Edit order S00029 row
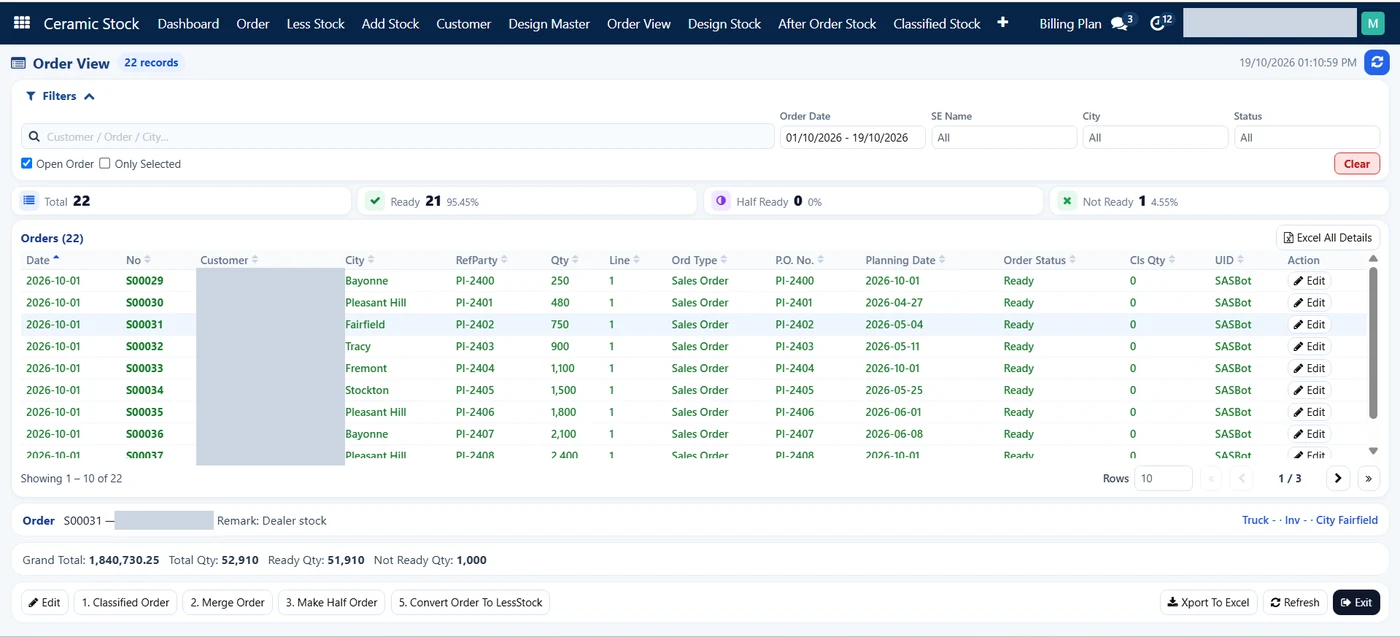 pyautogui.click(x=1309, y=281)
